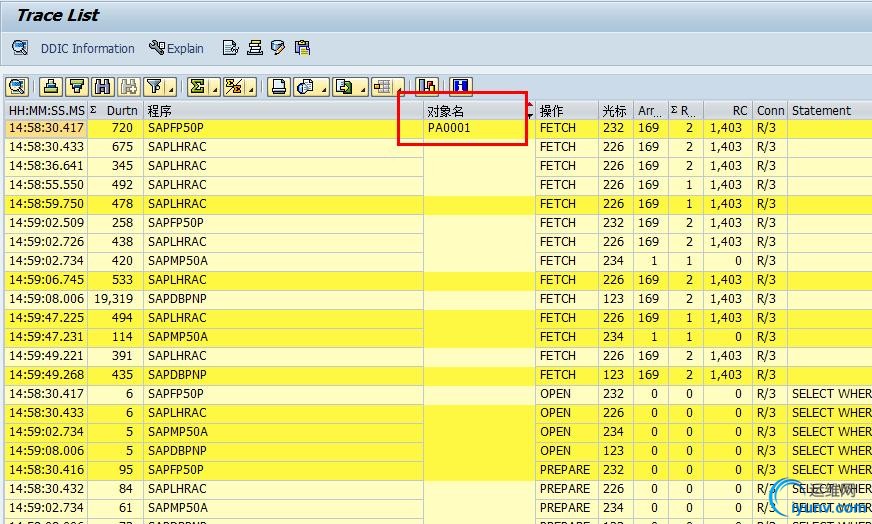Click the time cell 14:59:02.509
This screenshot has height=524, width=872.
tap(47, 223)
